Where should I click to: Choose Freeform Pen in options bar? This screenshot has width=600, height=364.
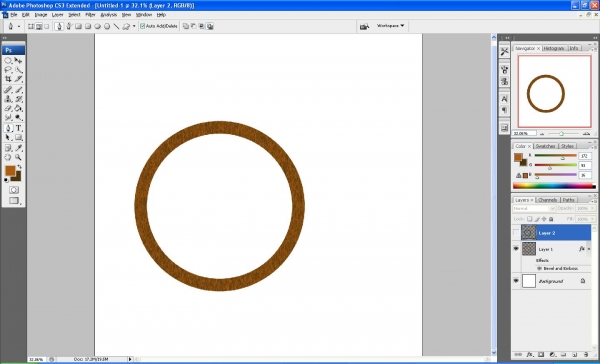pos(69,26)
